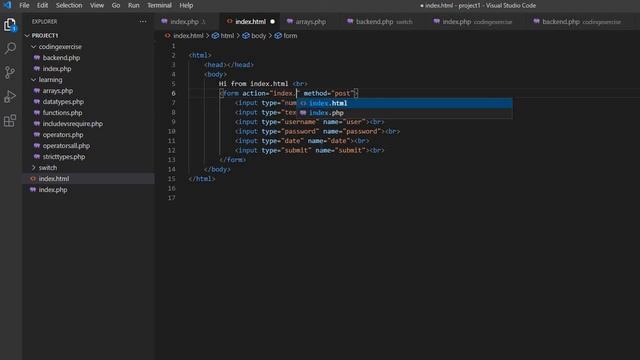Click the closing </html> tag
This screenshot has height=360, width=640.
coord(202,179)
